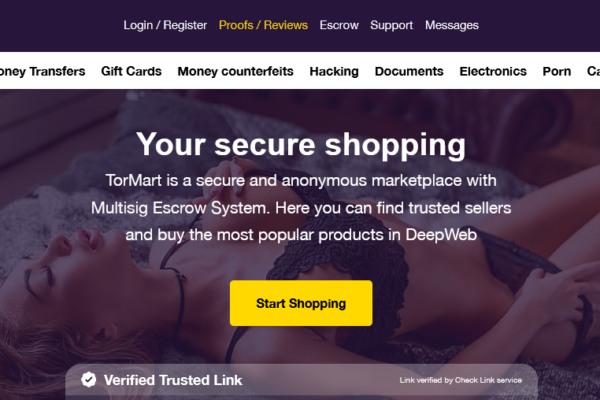Select the Hacking category tab

(334, 71)
